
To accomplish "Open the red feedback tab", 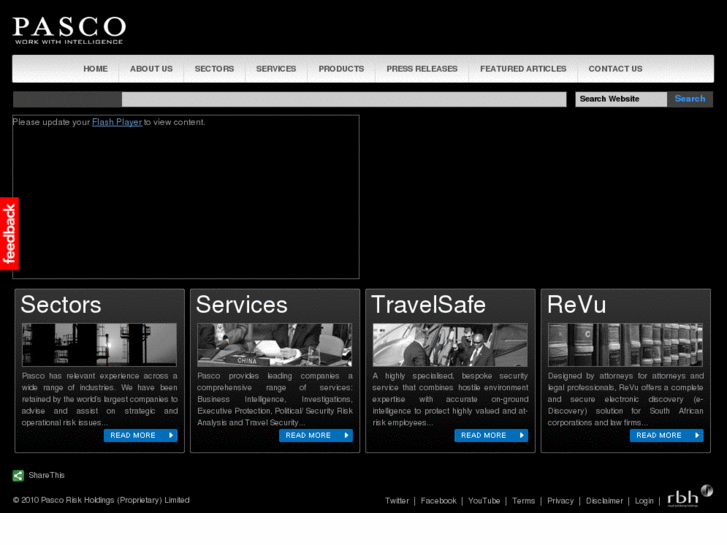I will [9, 233].
